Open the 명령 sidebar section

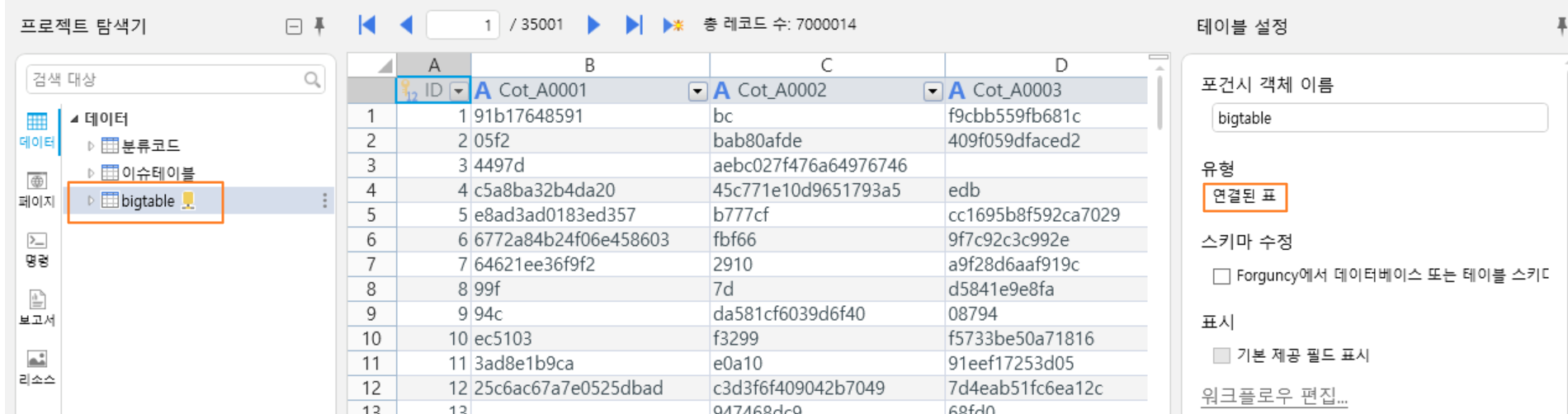(37, 249)
